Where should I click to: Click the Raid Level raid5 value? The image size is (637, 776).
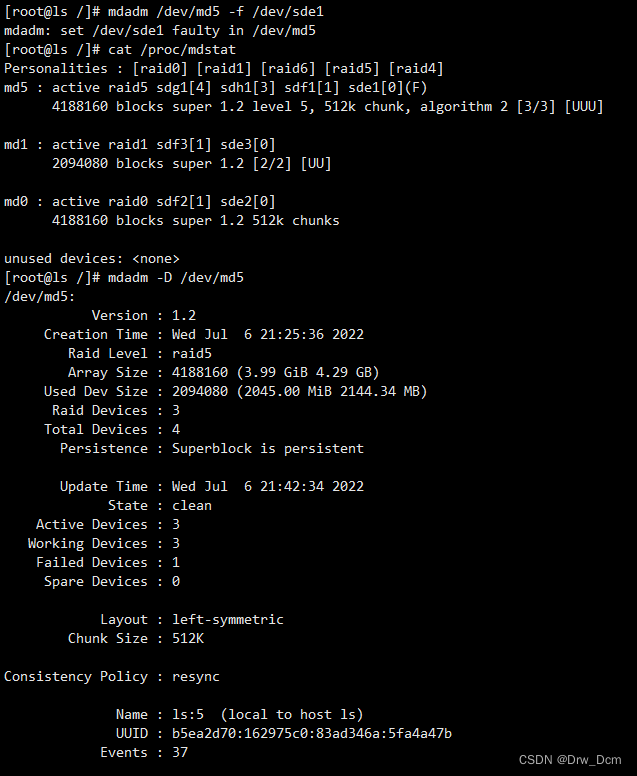pyautogui.click(x=192, y=353)
